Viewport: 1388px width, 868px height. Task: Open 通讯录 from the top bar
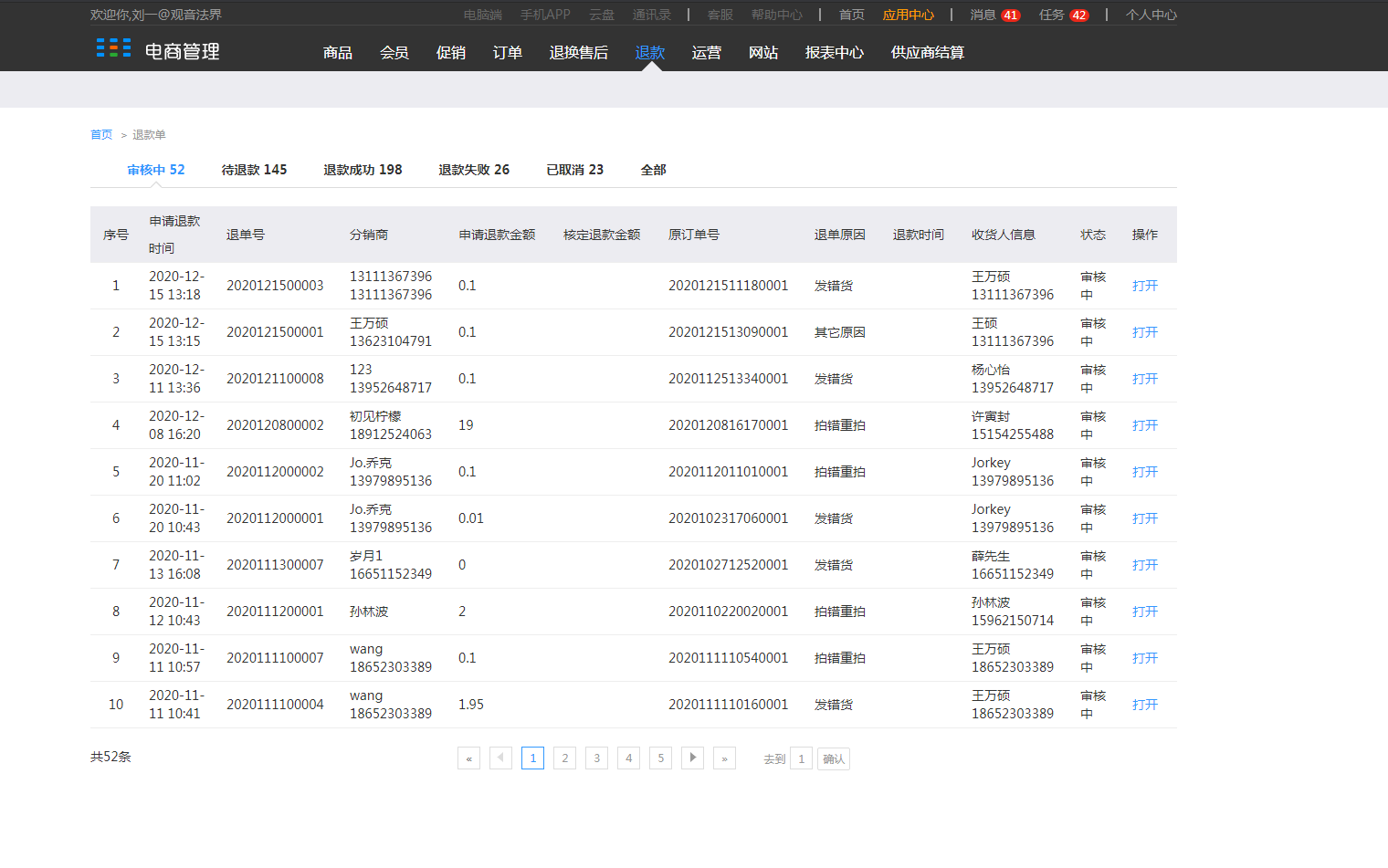click(652, 15)
